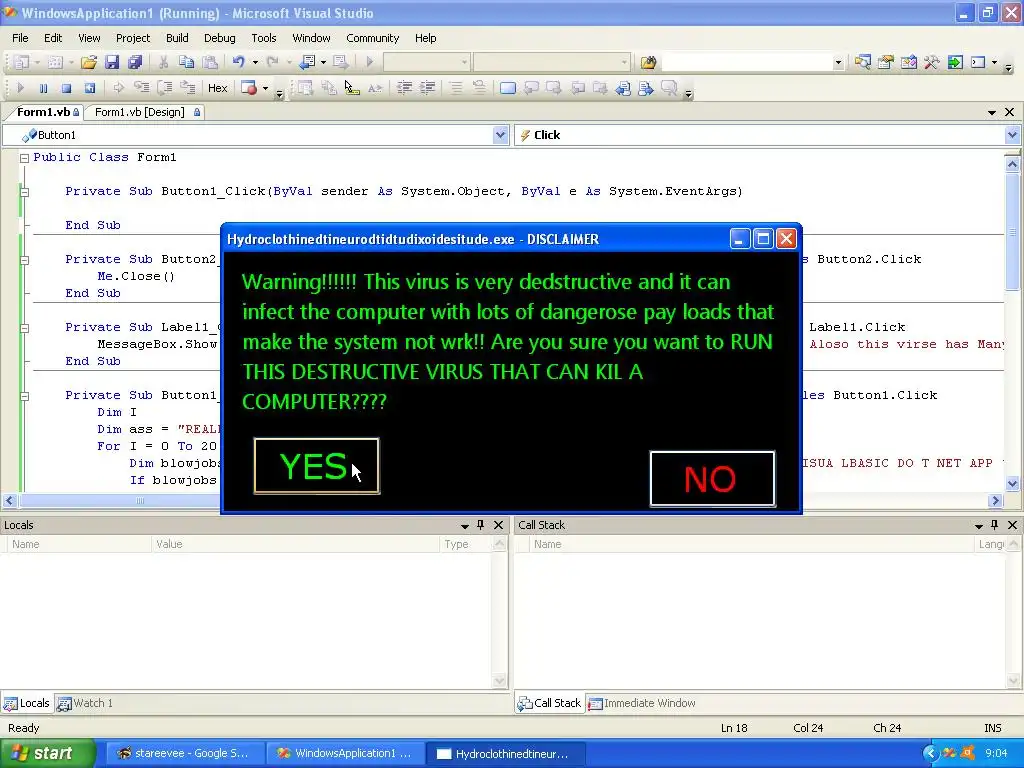
Task: Click YES in the DISCLAIMER dialog
Action: 316,466
